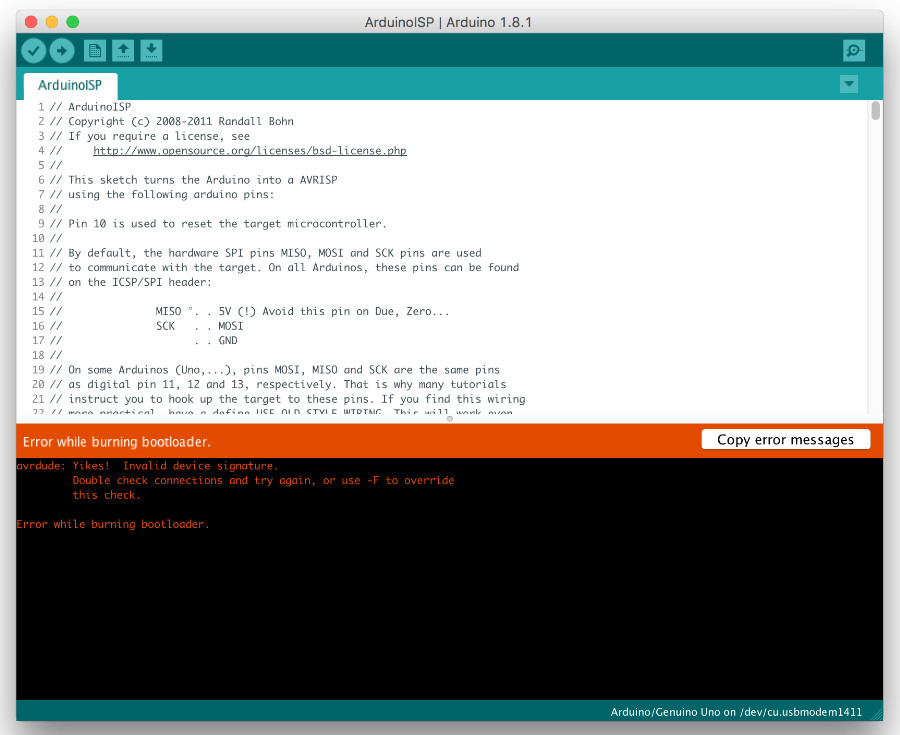
Task: Click 'avrdude: Yikes! Invalid device signature.' line
Action: [x=148, y=466]
